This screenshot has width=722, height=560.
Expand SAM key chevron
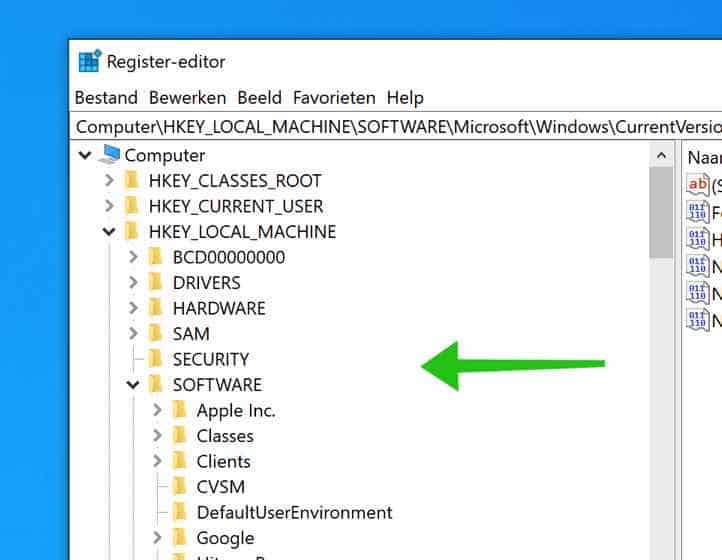[x=133, y=333]
